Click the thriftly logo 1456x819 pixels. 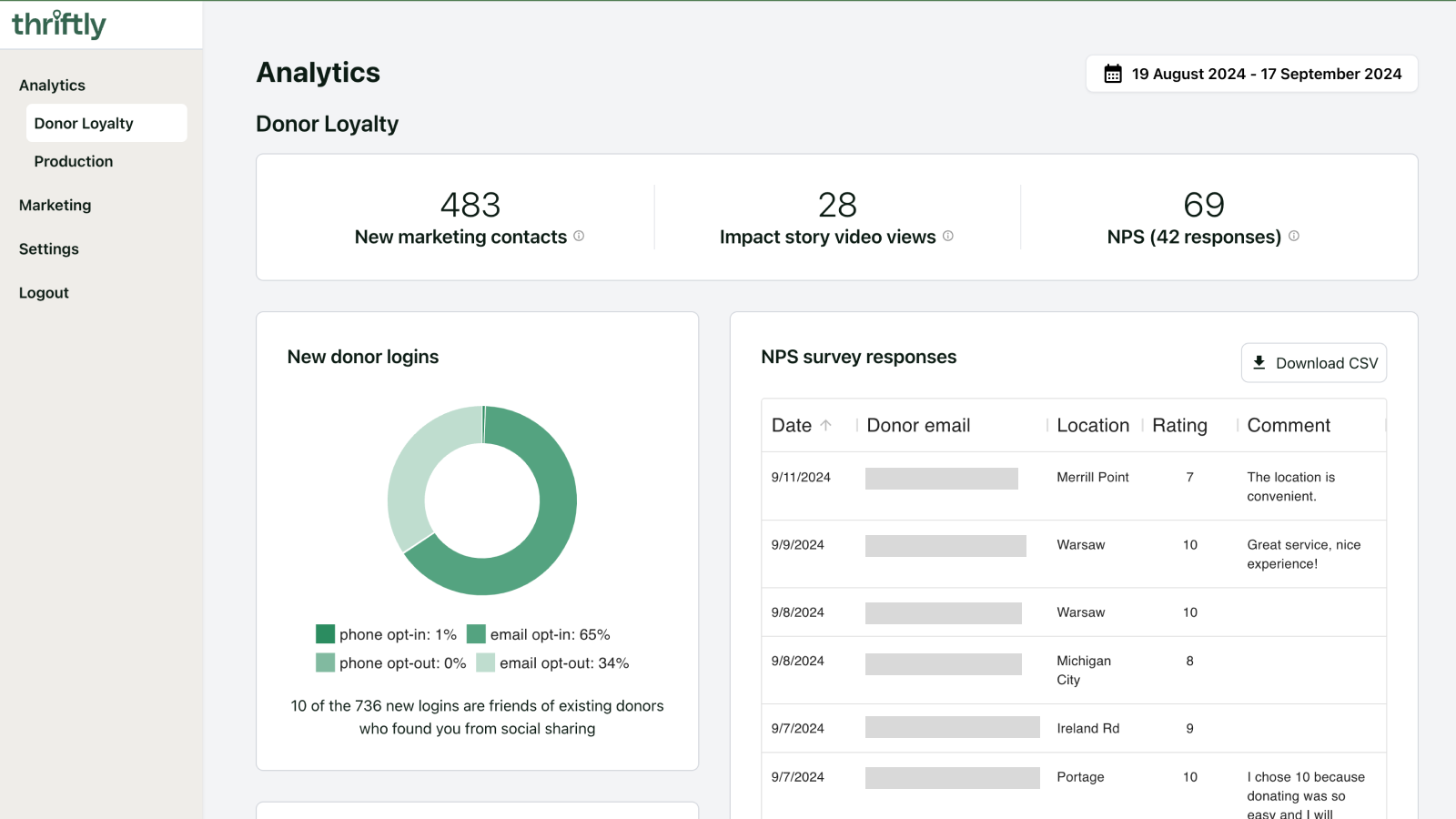59,24
